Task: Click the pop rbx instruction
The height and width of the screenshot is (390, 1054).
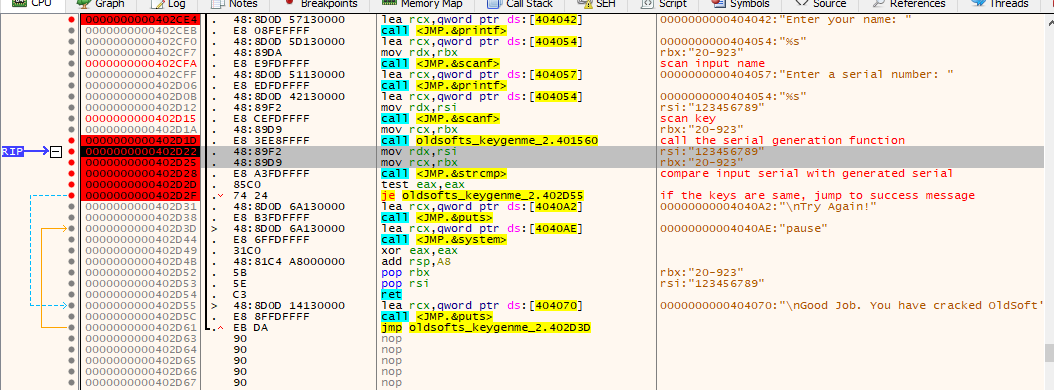Action: [x=404, y=273]
